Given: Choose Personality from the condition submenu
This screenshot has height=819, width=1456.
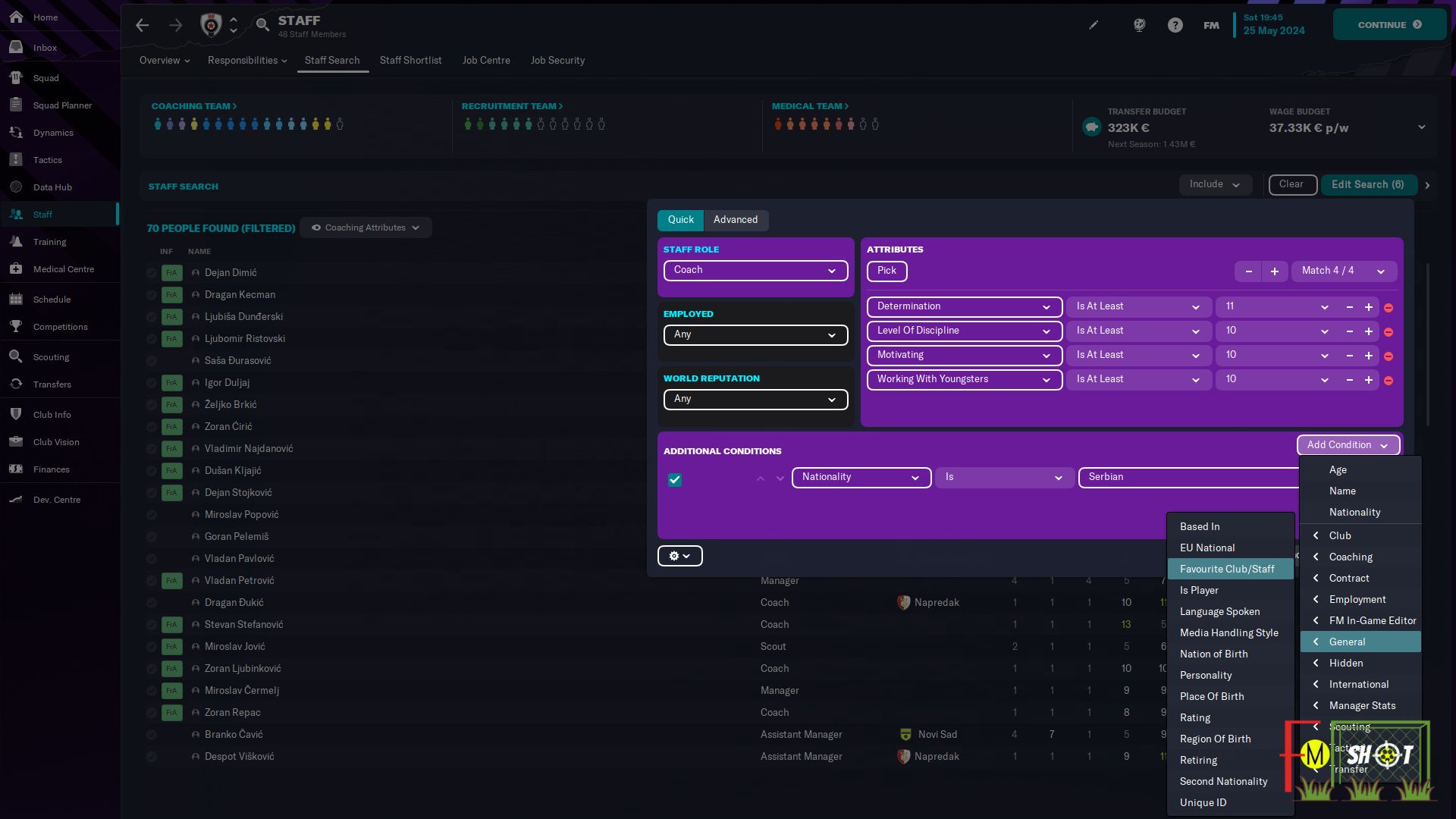Looking at the screenshot, I should [1229, 675].
